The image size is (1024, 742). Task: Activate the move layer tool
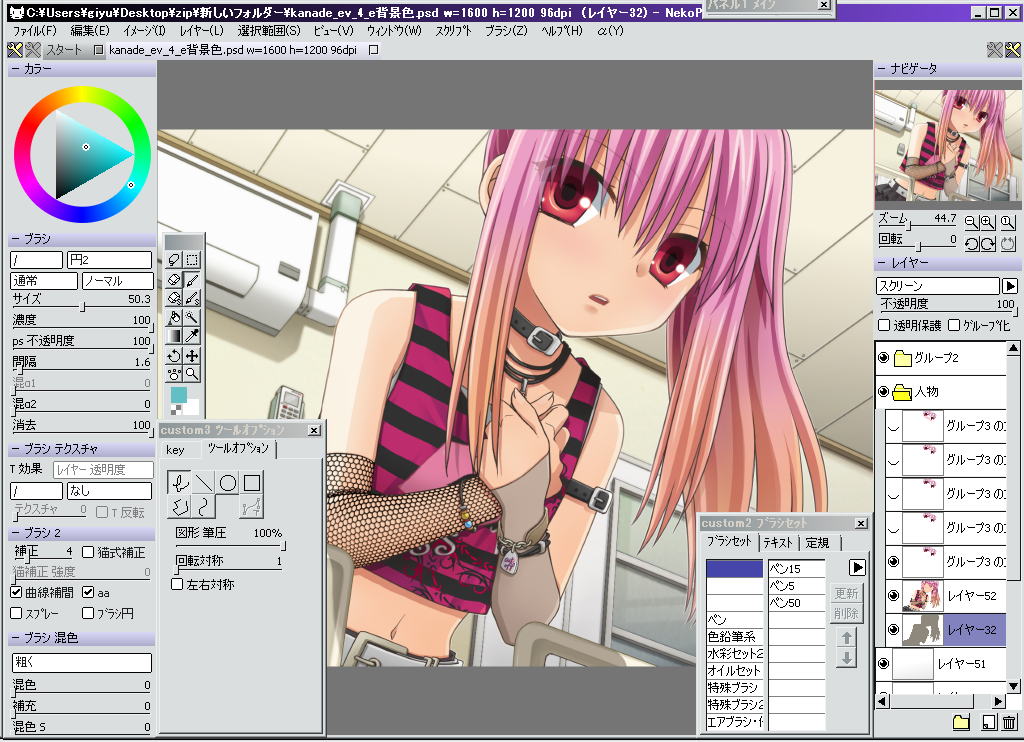[192, 355]
